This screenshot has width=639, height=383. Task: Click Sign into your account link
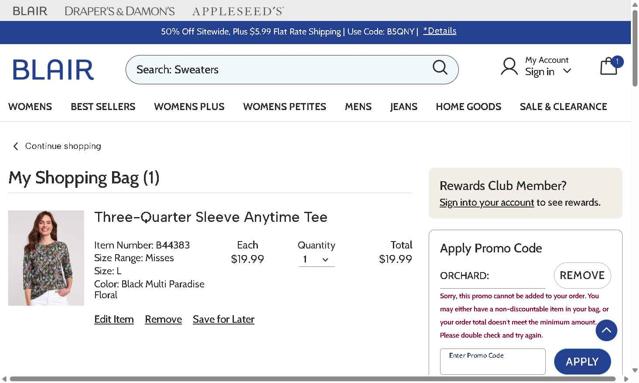coord(487,203)
